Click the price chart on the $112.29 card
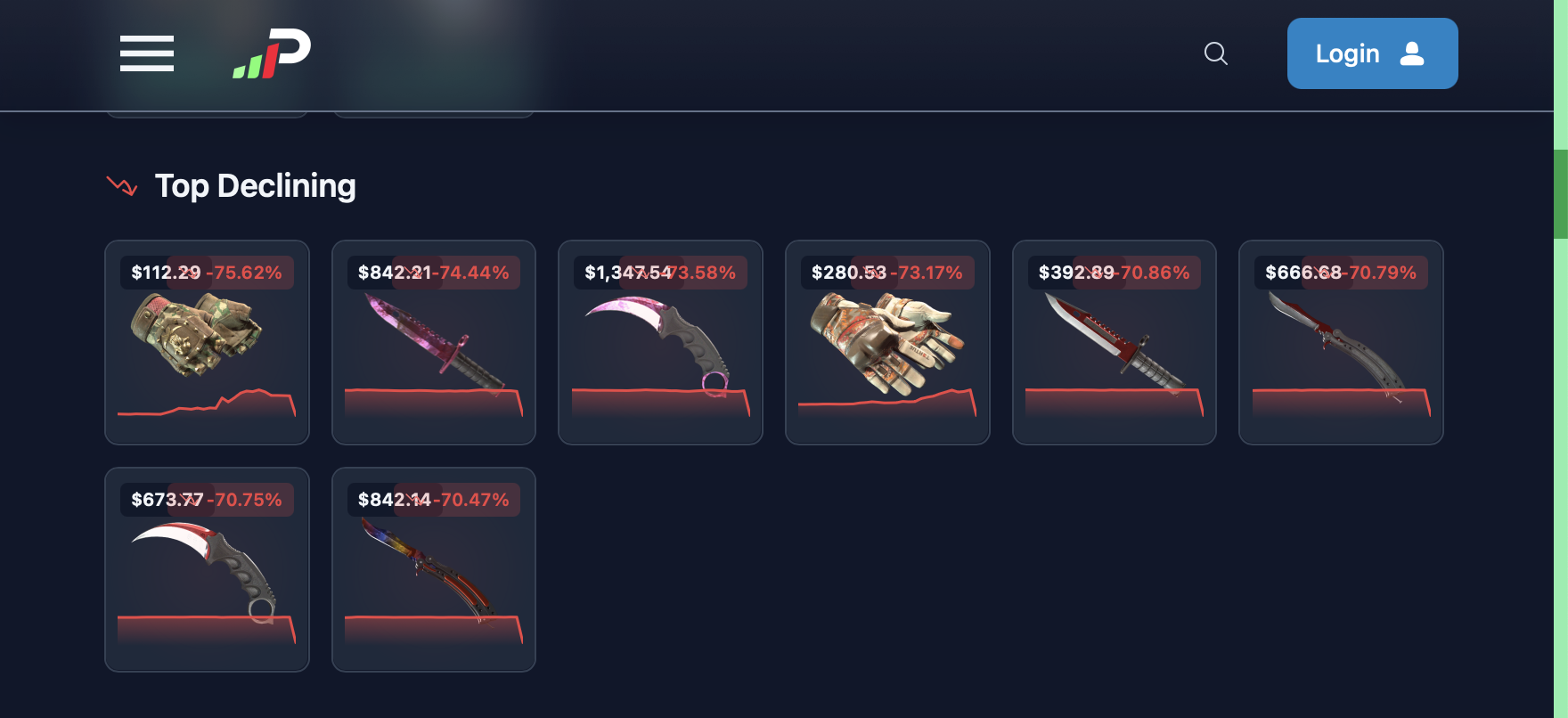This screenshot has width=1568, height=718. click(207, 403)
